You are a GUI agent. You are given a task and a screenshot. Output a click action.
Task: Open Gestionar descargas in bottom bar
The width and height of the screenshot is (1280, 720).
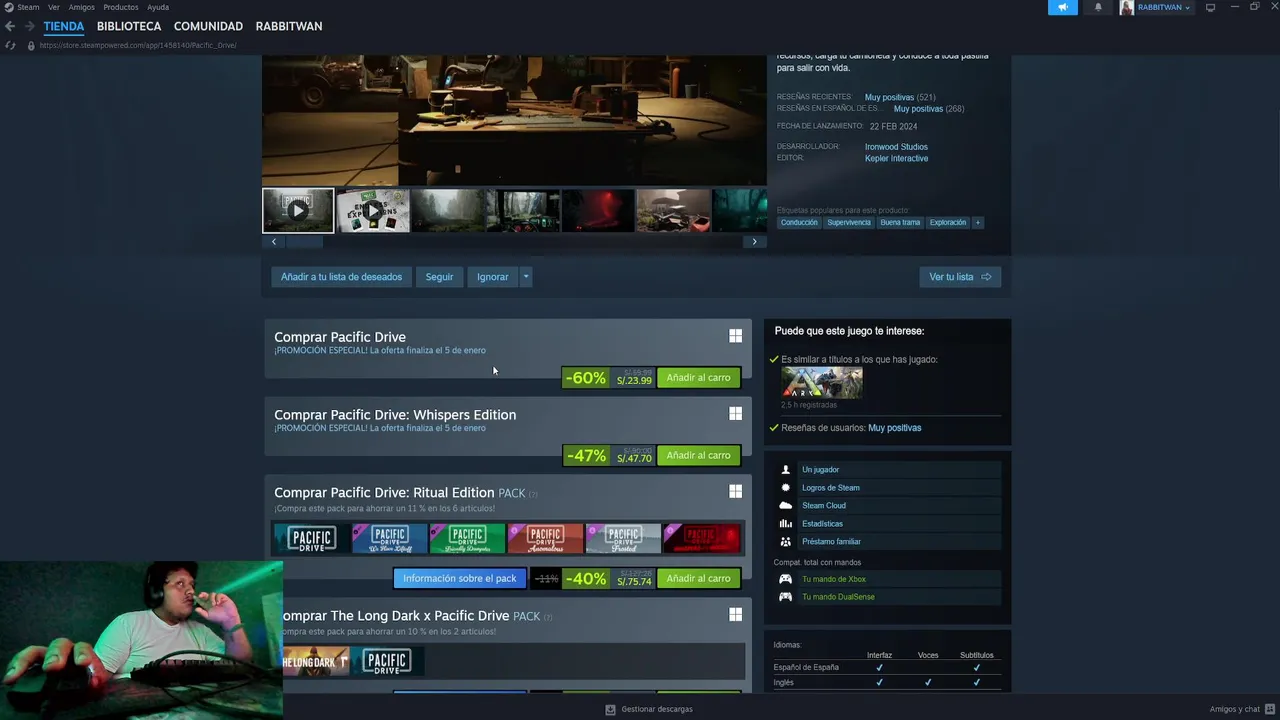coord(649,709)
